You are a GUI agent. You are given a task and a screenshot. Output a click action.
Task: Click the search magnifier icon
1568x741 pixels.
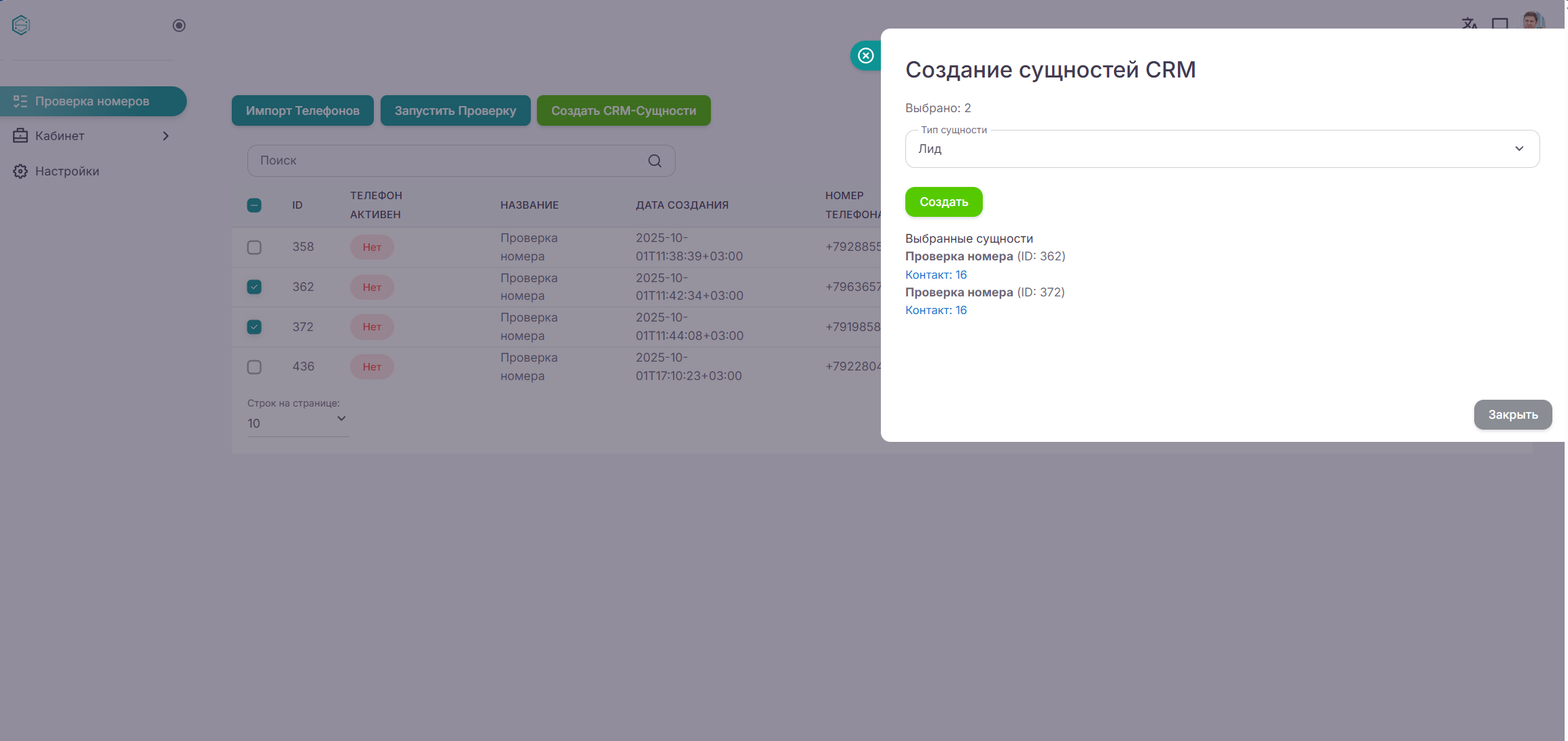point(655,161)
